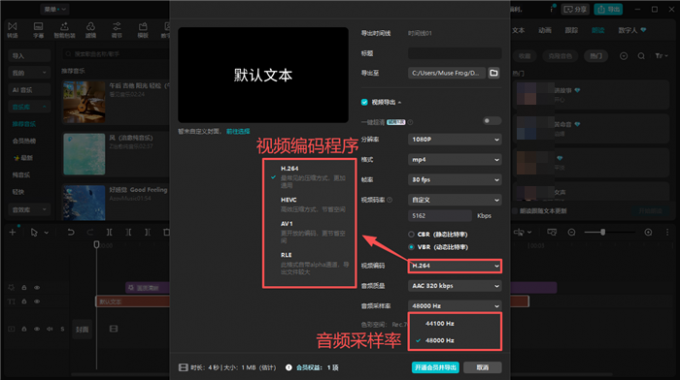Select the CBR bitrate radio button
The width and height of the screenshot is (680, 380).
click(x=411, y=234)
